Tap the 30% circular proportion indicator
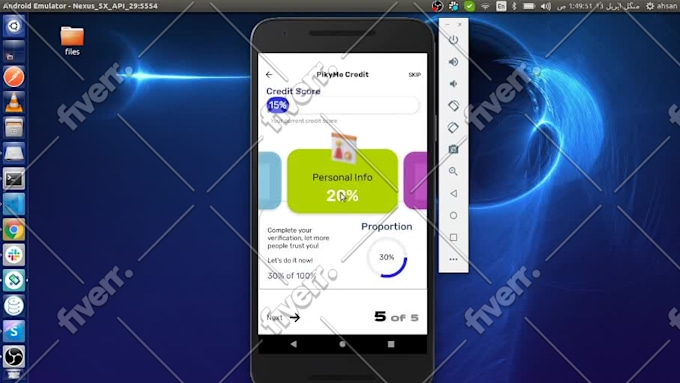680x383 pixels. tap(387, 258)
